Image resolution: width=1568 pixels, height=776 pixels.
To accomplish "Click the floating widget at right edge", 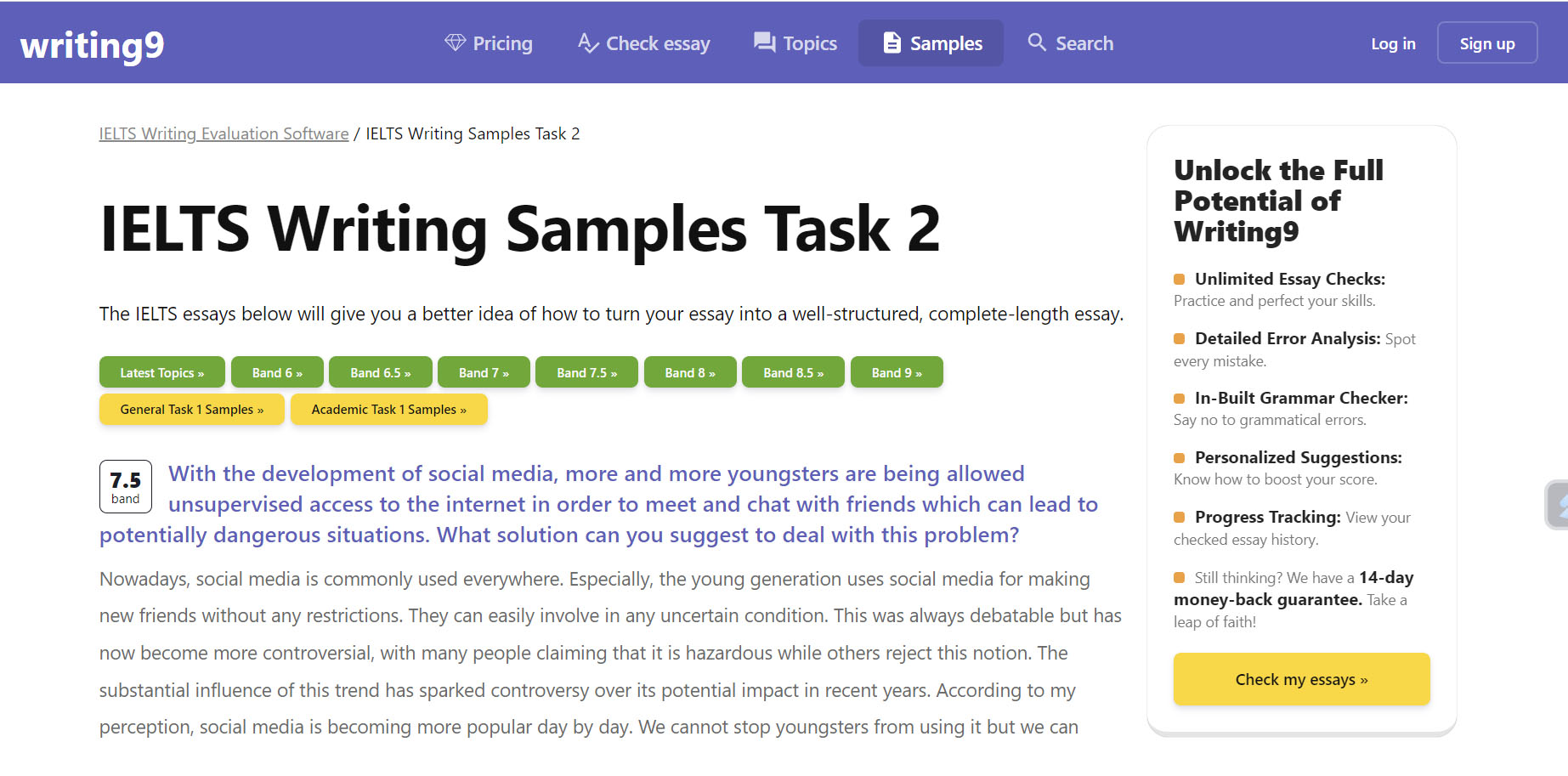I will tap(1558, 505).
